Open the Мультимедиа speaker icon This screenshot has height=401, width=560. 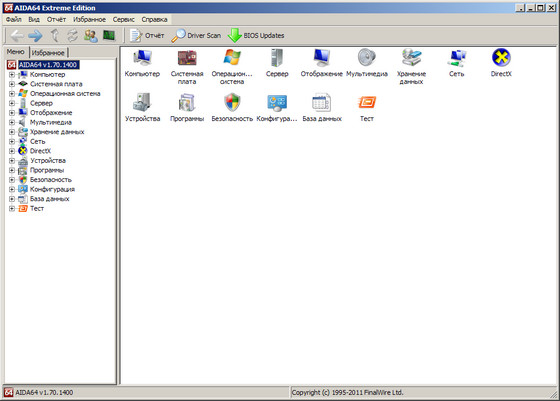point(367,57)
